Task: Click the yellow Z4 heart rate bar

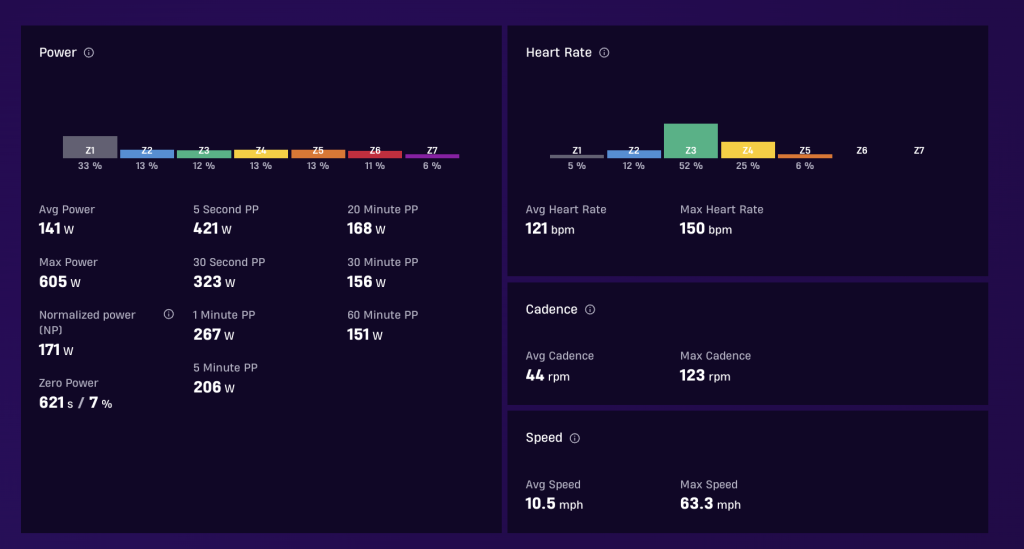Action: [748, 150]
